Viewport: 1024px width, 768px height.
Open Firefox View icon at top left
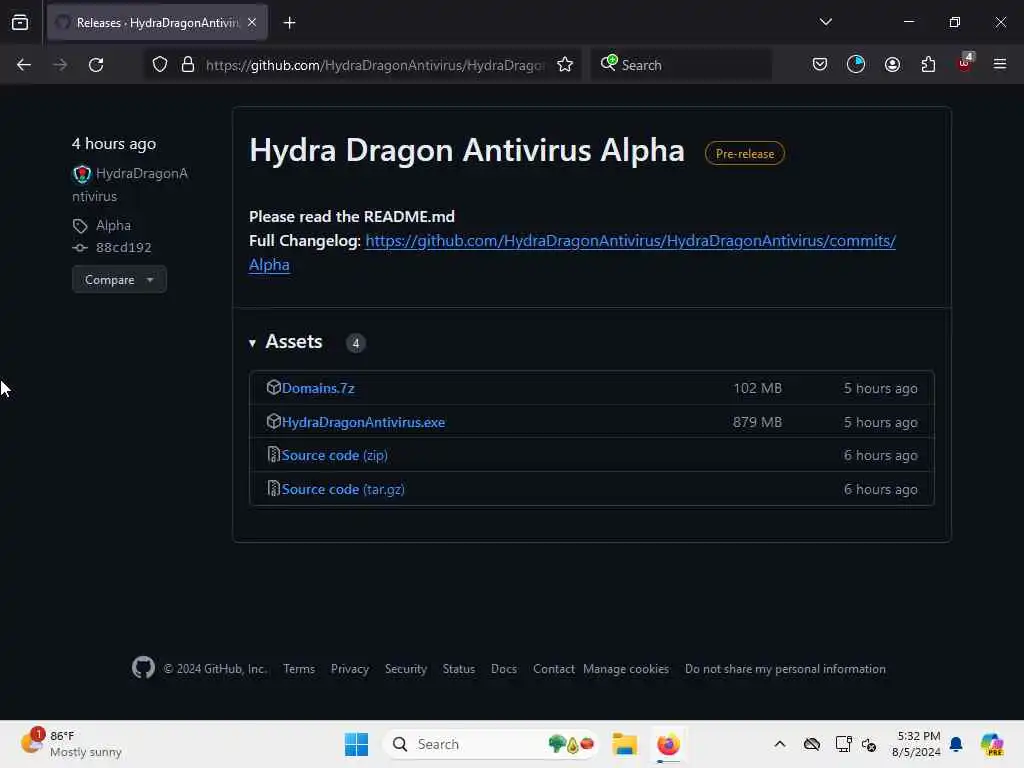pos(20,23)
